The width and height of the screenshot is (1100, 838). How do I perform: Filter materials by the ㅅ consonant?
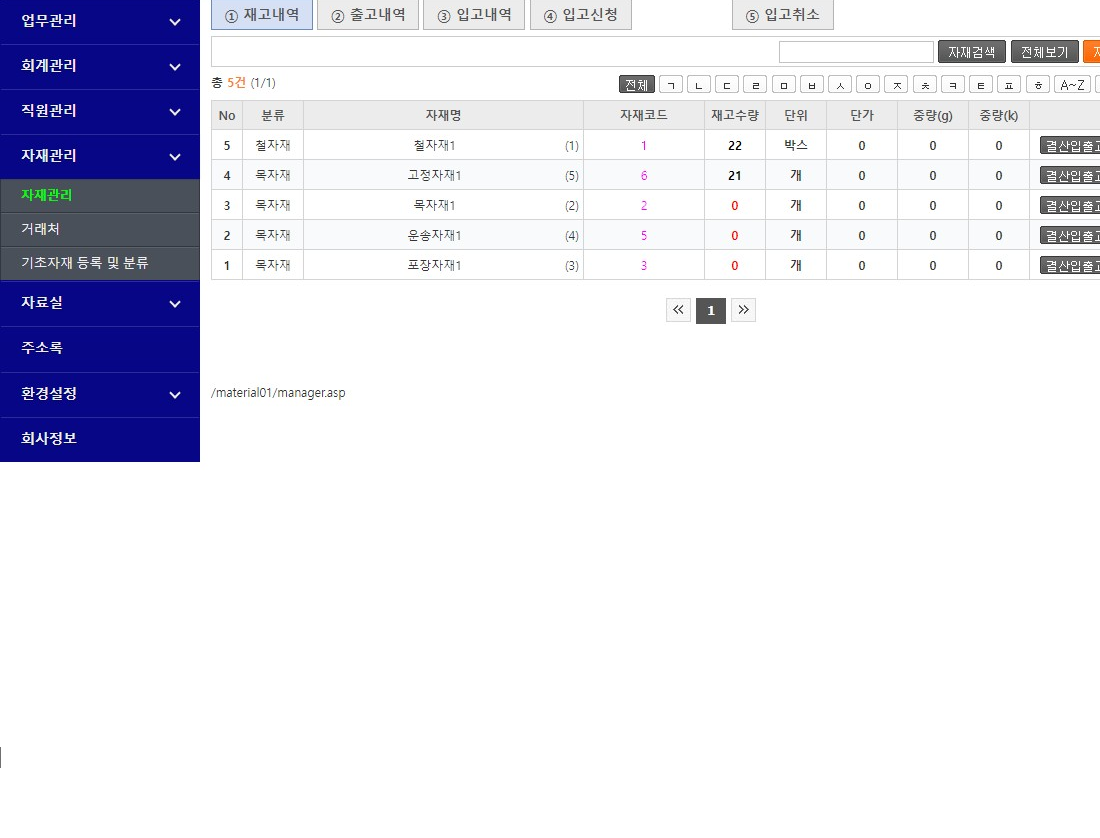841,85
